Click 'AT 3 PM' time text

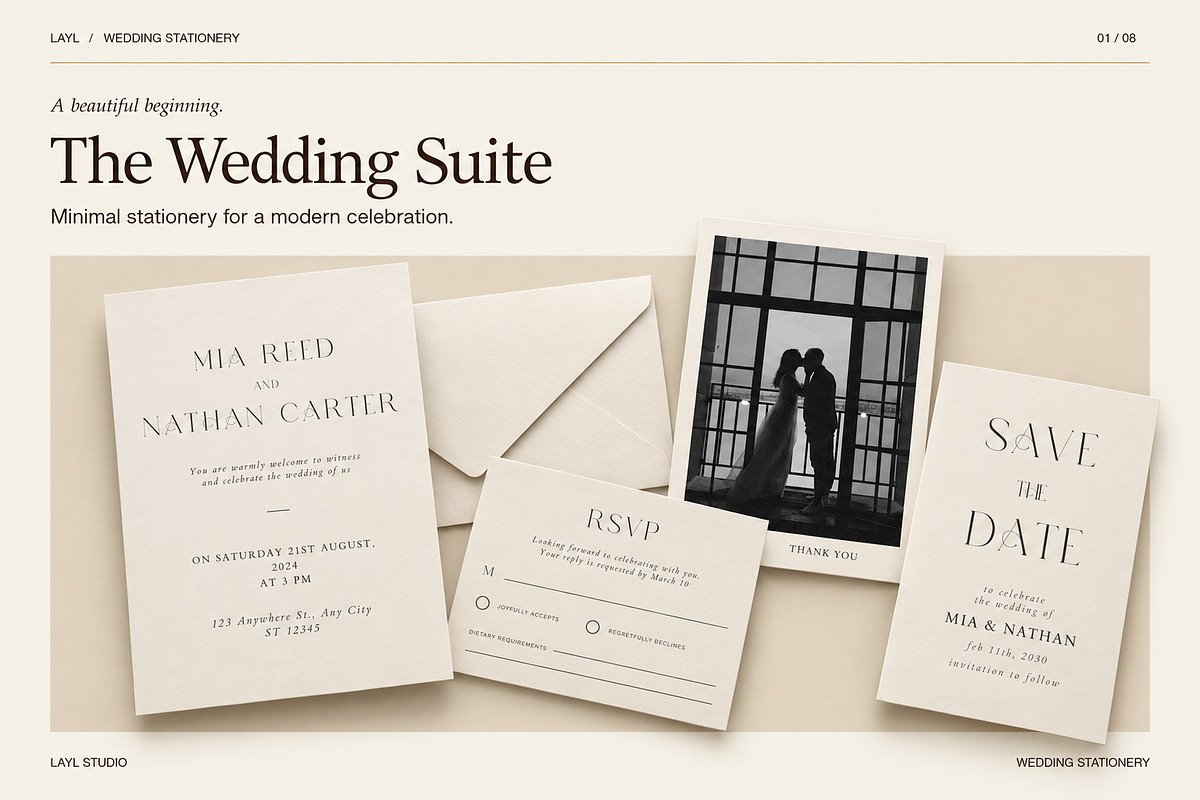click(x=286, y=580)
